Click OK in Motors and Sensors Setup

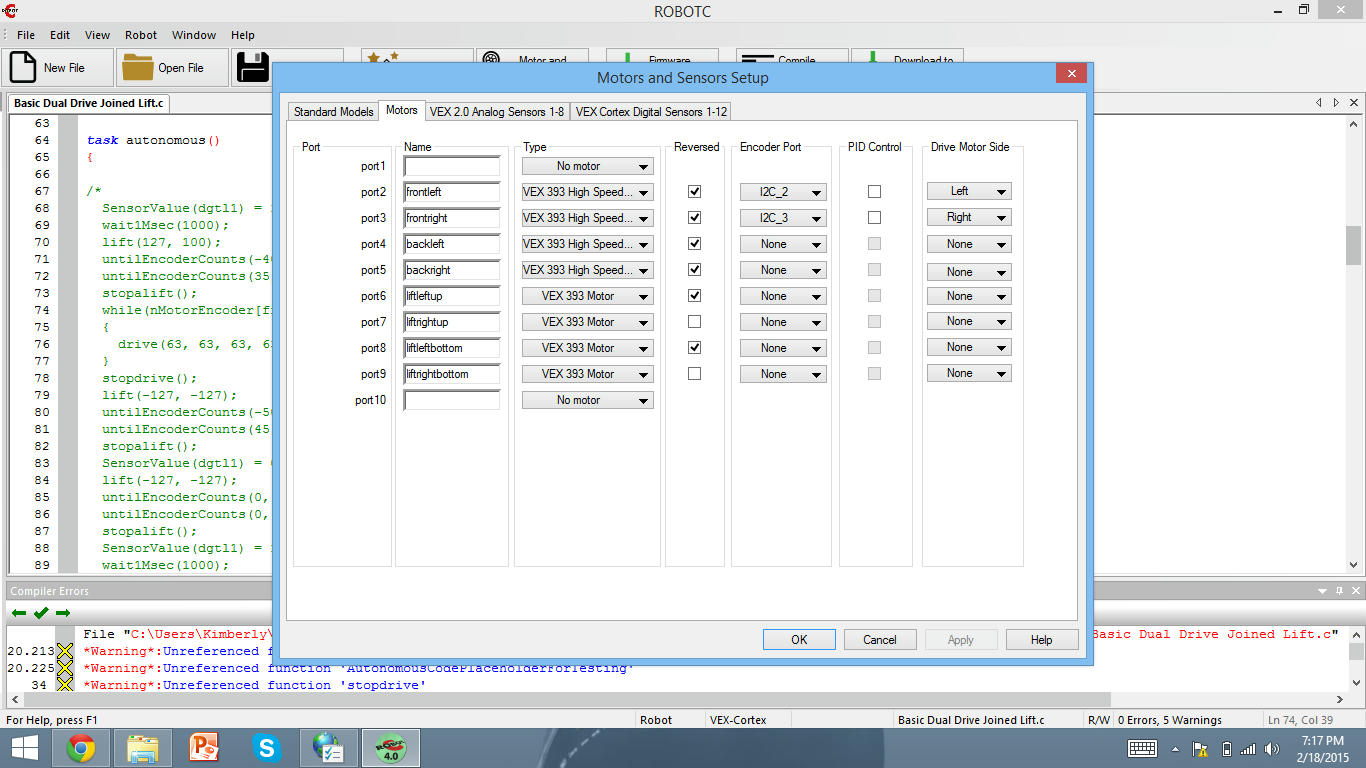pyautogui.click(x=799, y=640)
